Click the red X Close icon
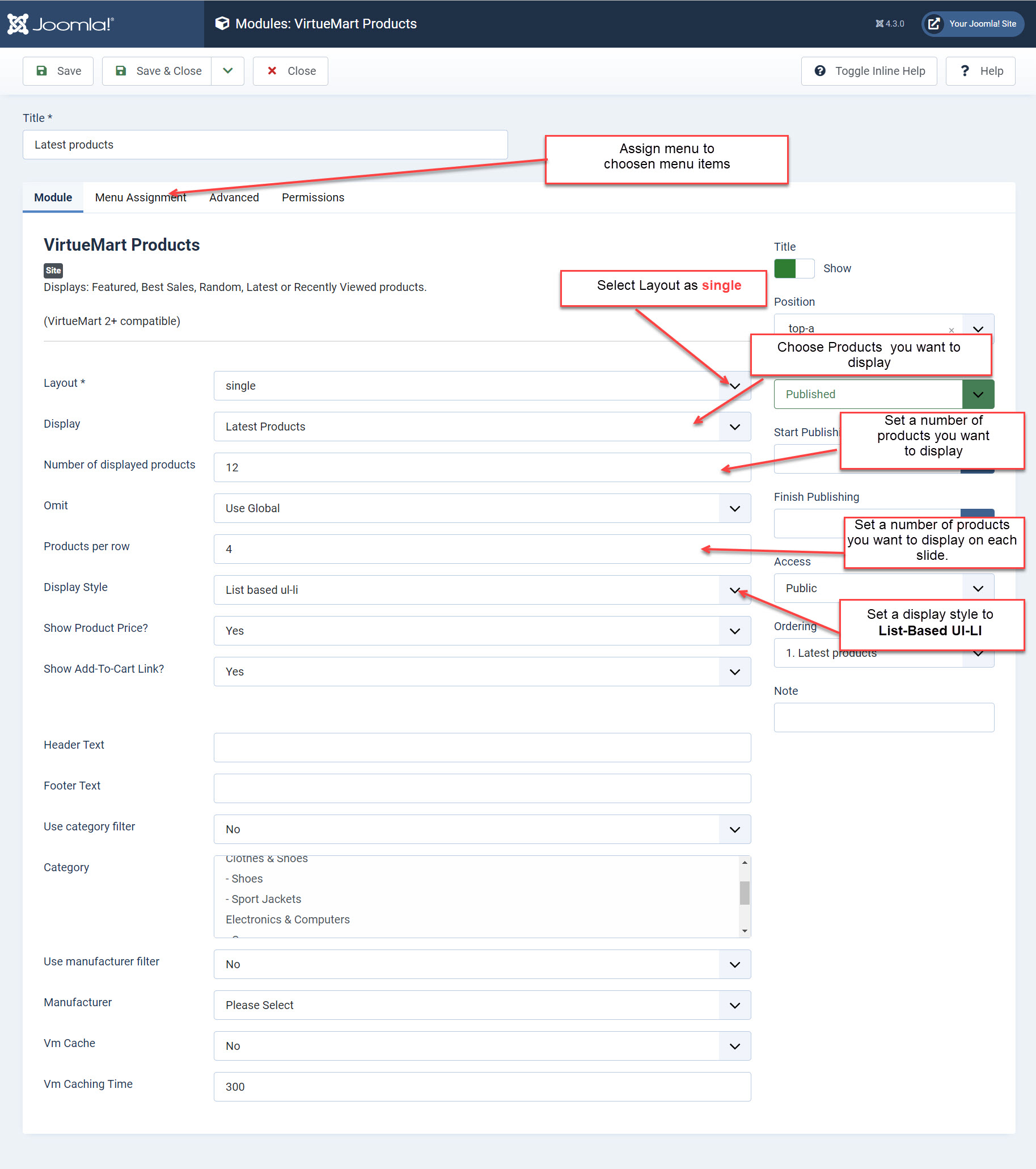The width and height of the screenshot is (1036, 1169). click(x=272, y=71)
